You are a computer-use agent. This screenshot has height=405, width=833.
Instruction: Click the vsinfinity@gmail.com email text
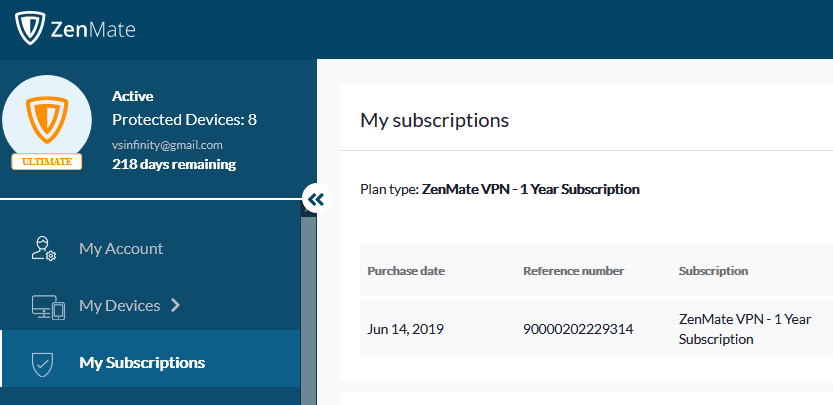167,145
